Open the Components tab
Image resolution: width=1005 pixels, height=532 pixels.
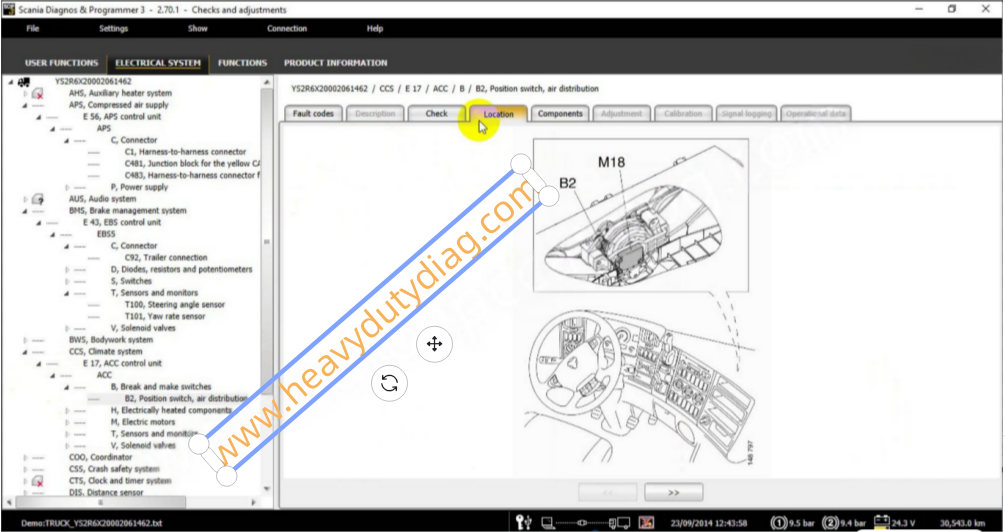[560, 113]
